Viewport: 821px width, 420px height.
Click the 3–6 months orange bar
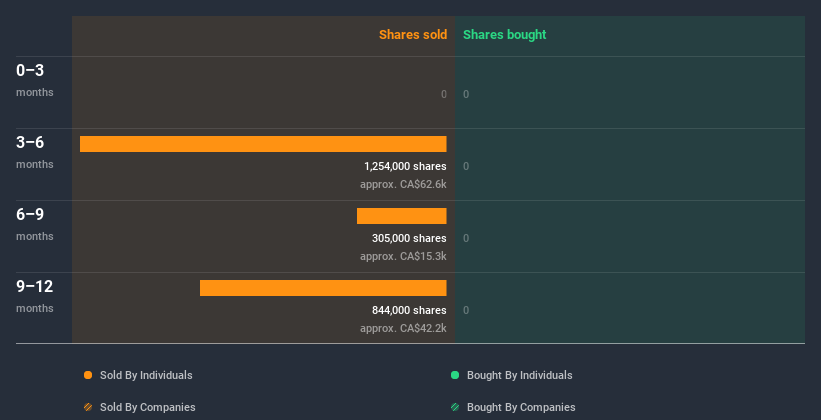pyautogui.click(x=263, y=144)
